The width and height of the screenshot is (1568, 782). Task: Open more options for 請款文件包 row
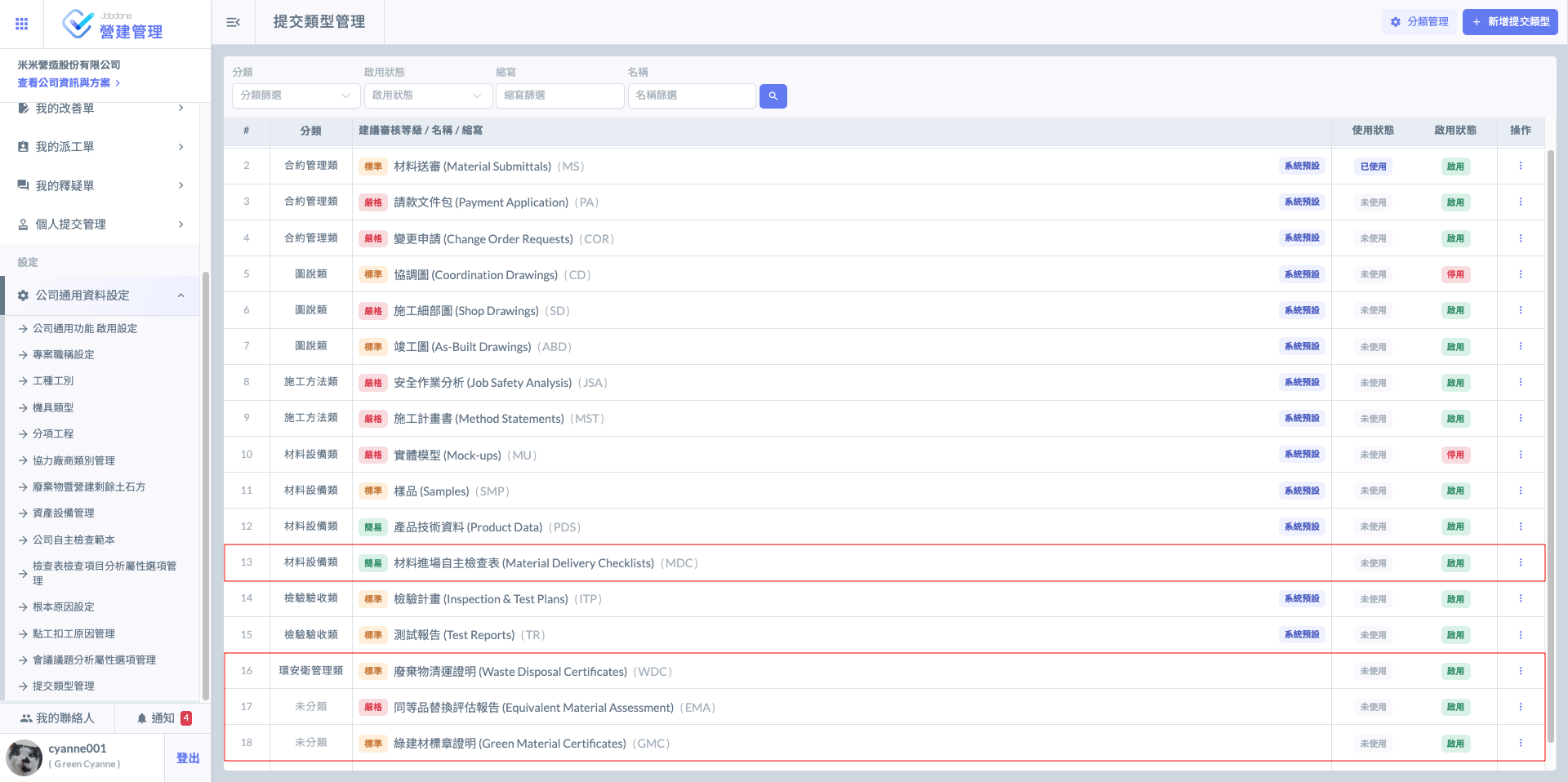pyautogui.click(x=1520, y=202)
